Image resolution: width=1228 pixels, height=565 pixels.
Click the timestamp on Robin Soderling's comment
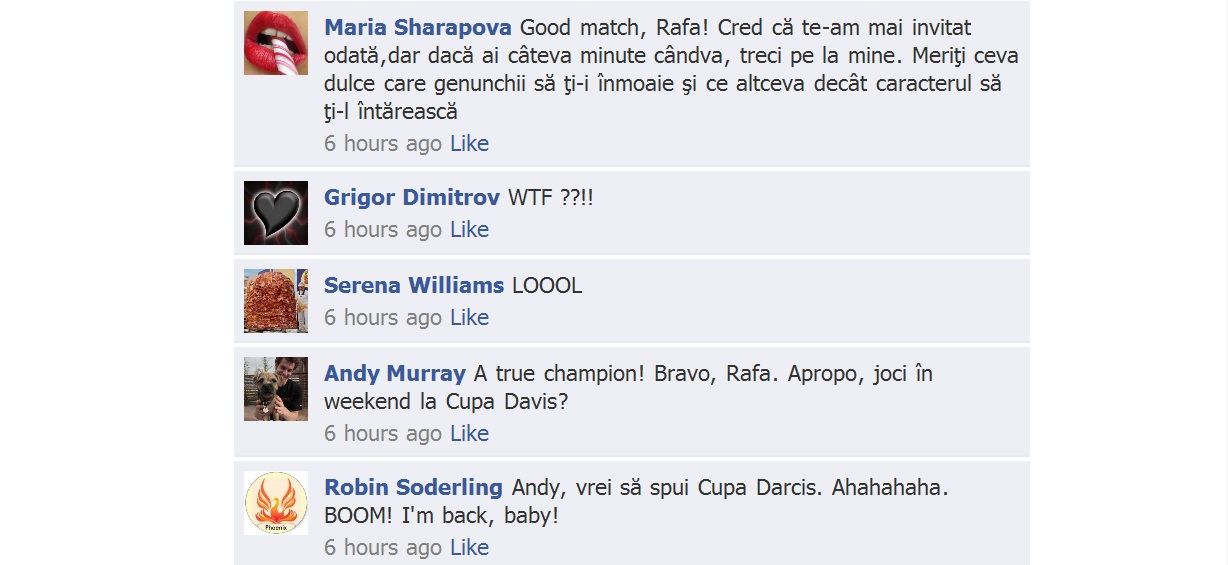383,548
